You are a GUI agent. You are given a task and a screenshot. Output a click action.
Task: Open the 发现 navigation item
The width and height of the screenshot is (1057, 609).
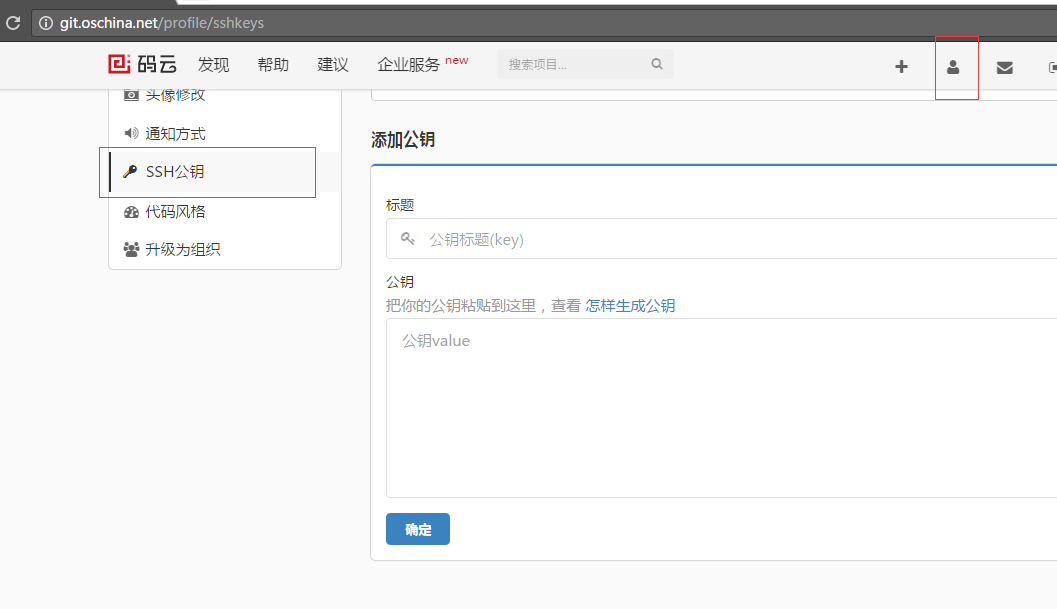tap(213, 65)
